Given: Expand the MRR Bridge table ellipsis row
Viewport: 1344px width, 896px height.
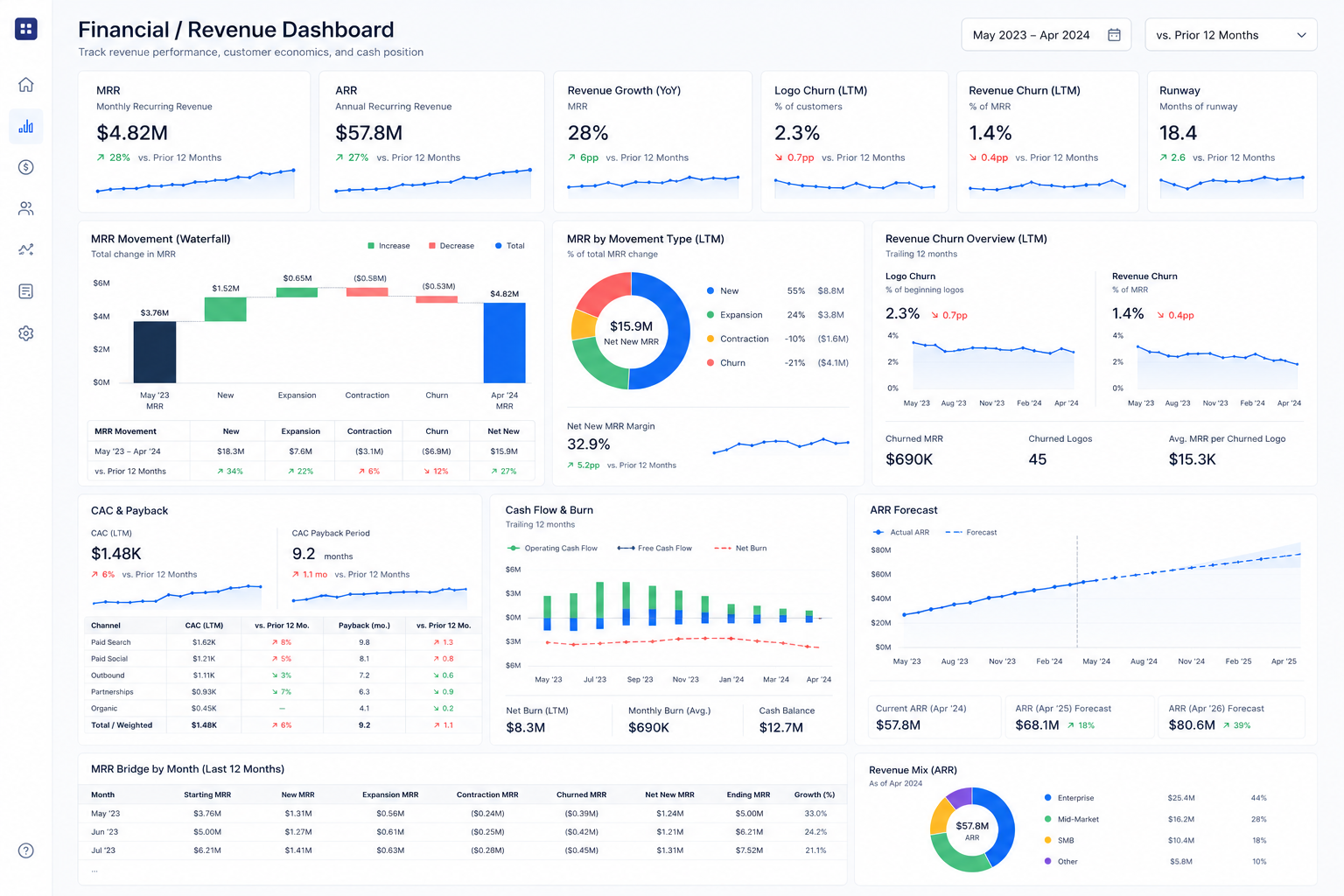Looking at the screenshot, I should coord(94,870).
